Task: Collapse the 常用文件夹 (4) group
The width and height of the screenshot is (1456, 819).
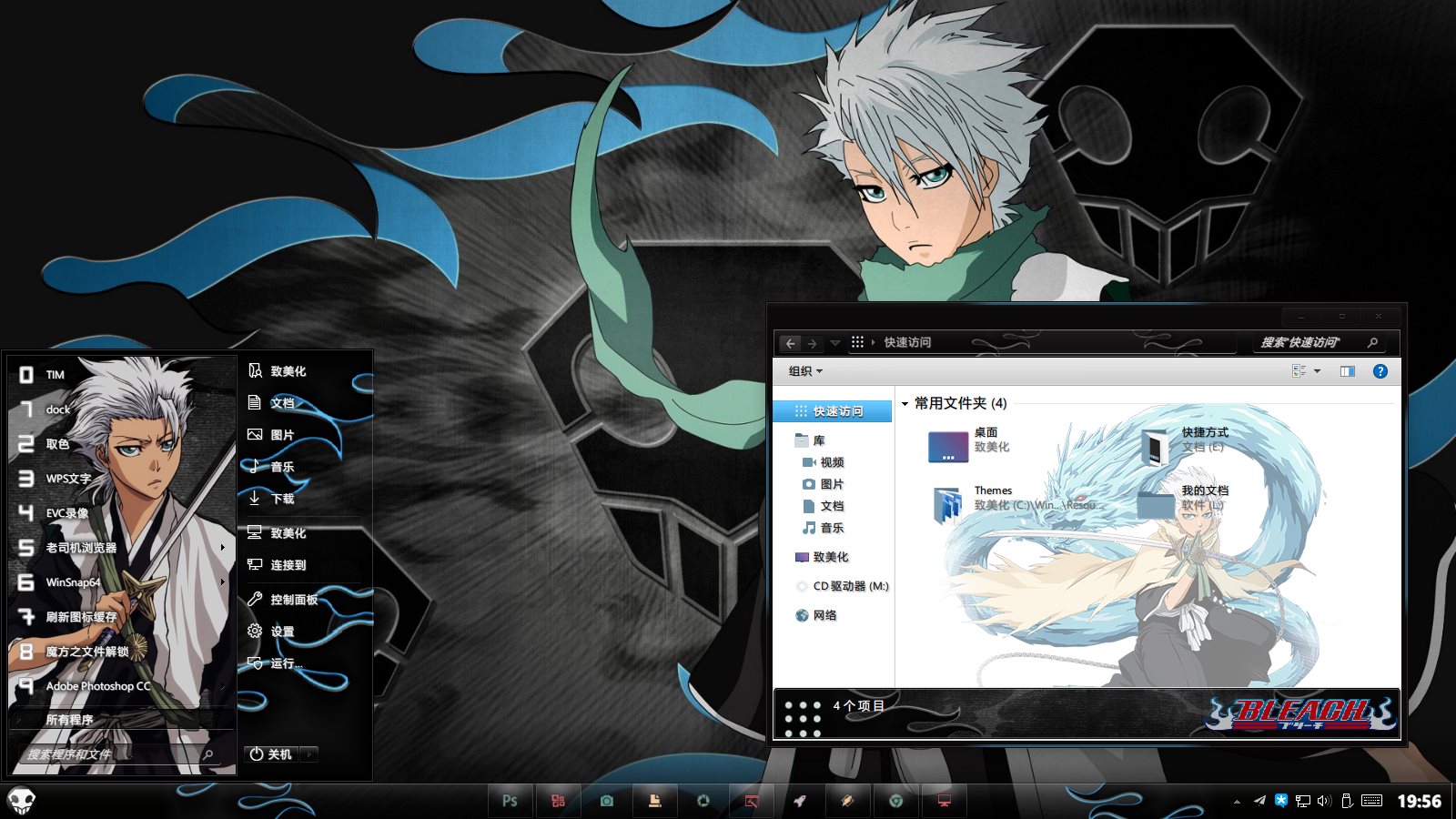Action: (905, 403)
